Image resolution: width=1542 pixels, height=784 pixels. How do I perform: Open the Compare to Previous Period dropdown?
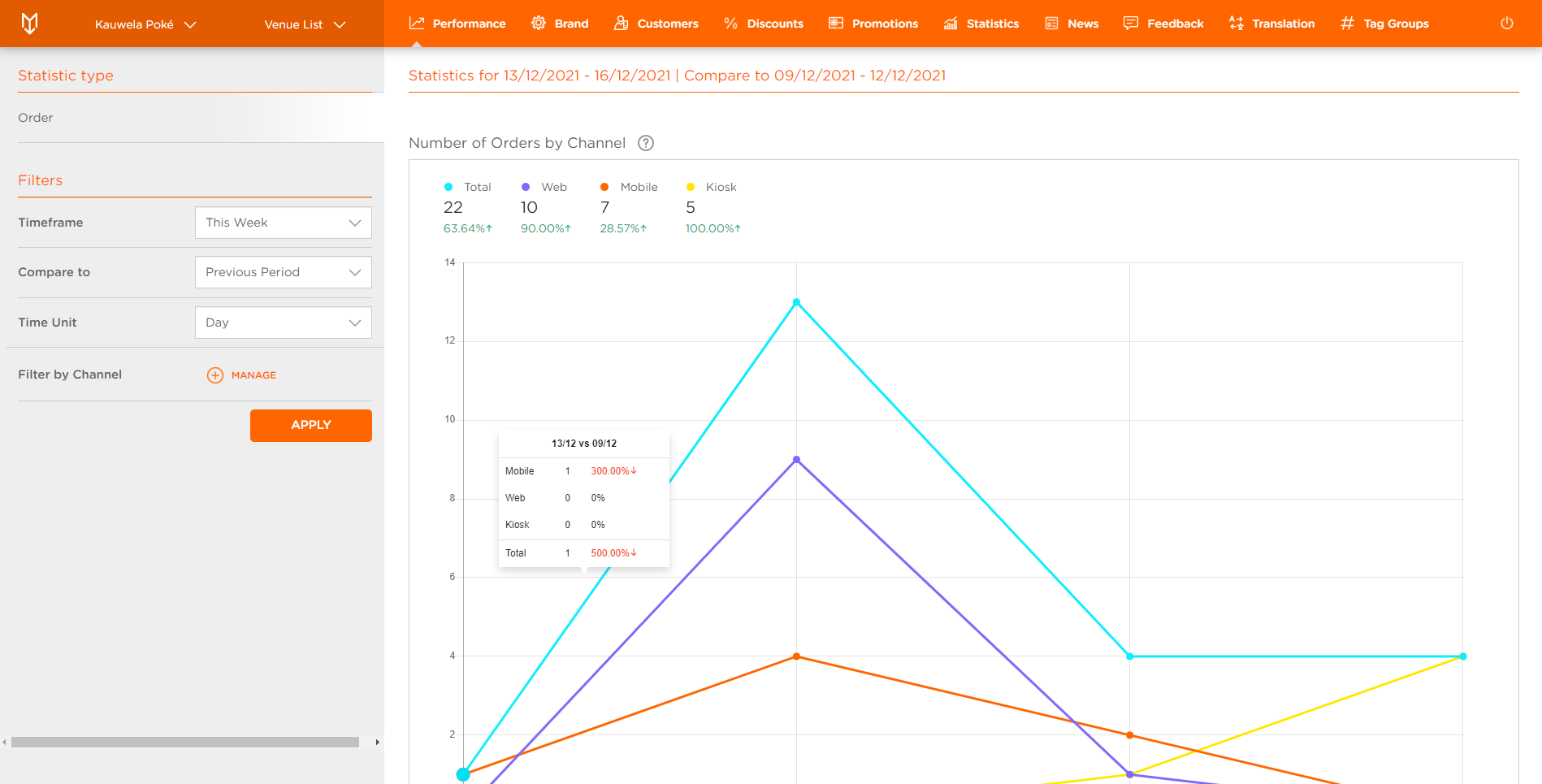tap(284, 272)
